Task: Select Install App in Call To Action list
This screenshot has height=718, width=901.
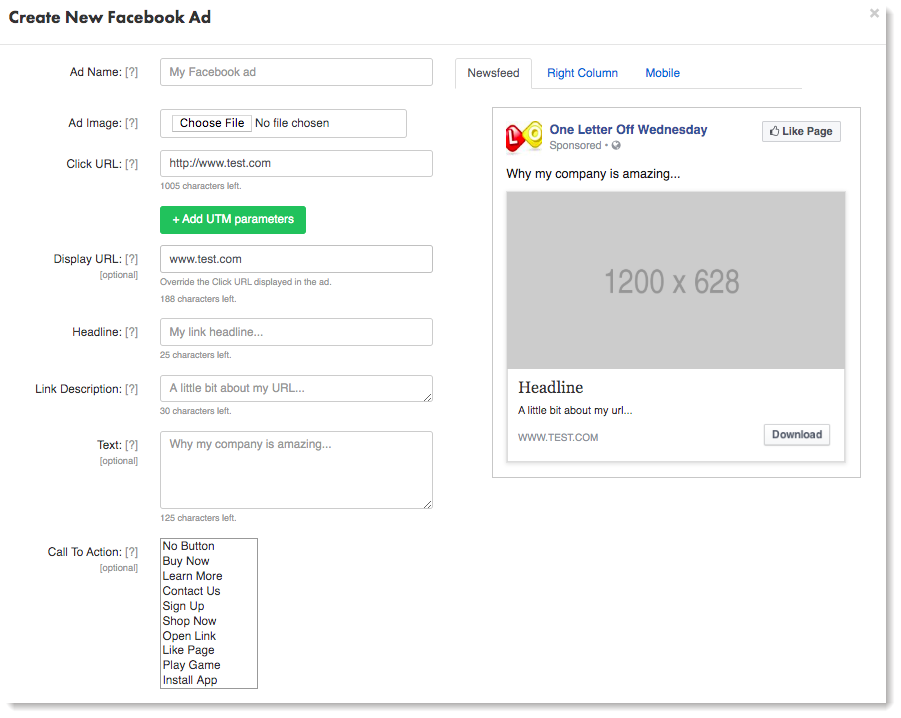Action: click(209, 680)
